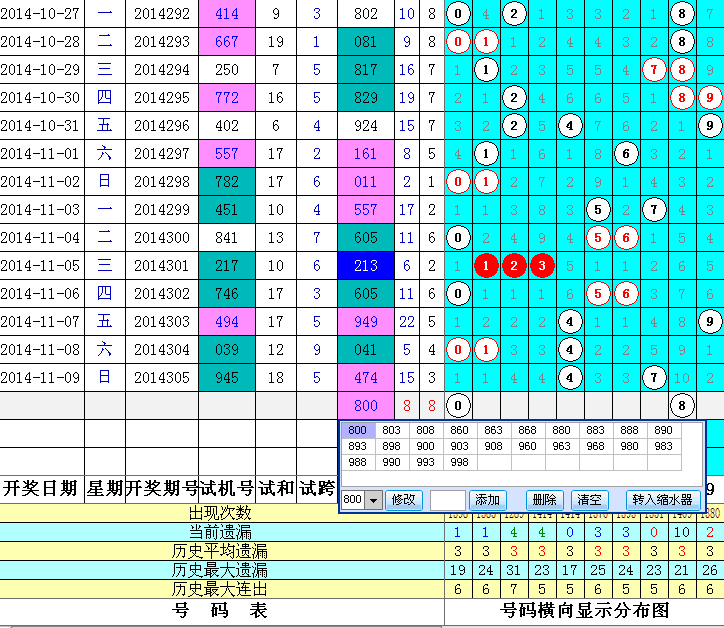Select circled 8 in the 800 prediction row
Viewport: 724px width, 628px height.
tap(681, 406)
